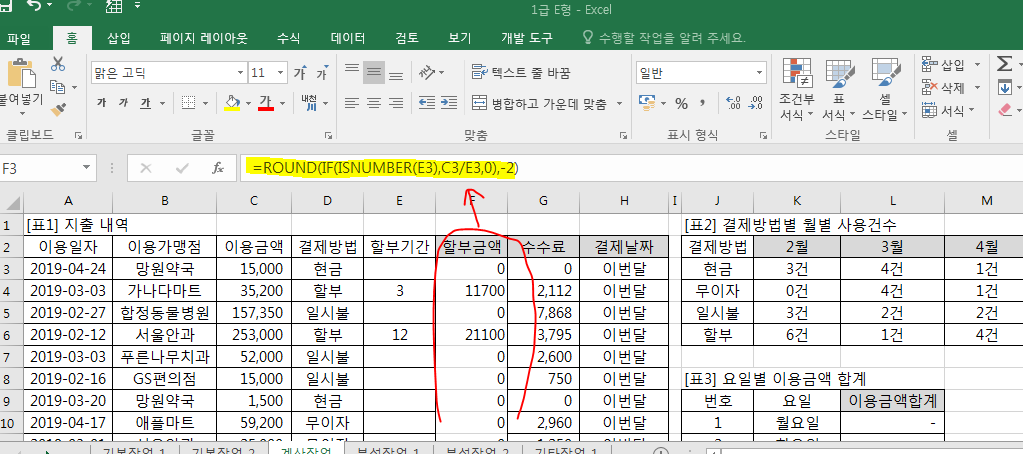Switch to the 수식 ribbon tab

288,38
